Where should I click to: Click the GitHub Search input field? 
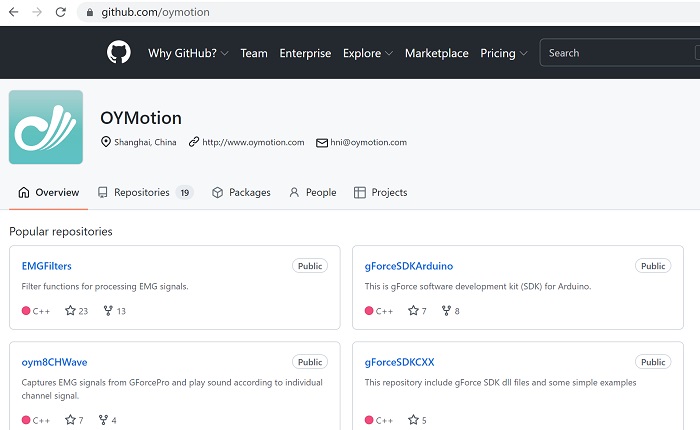tap(620, 53)
